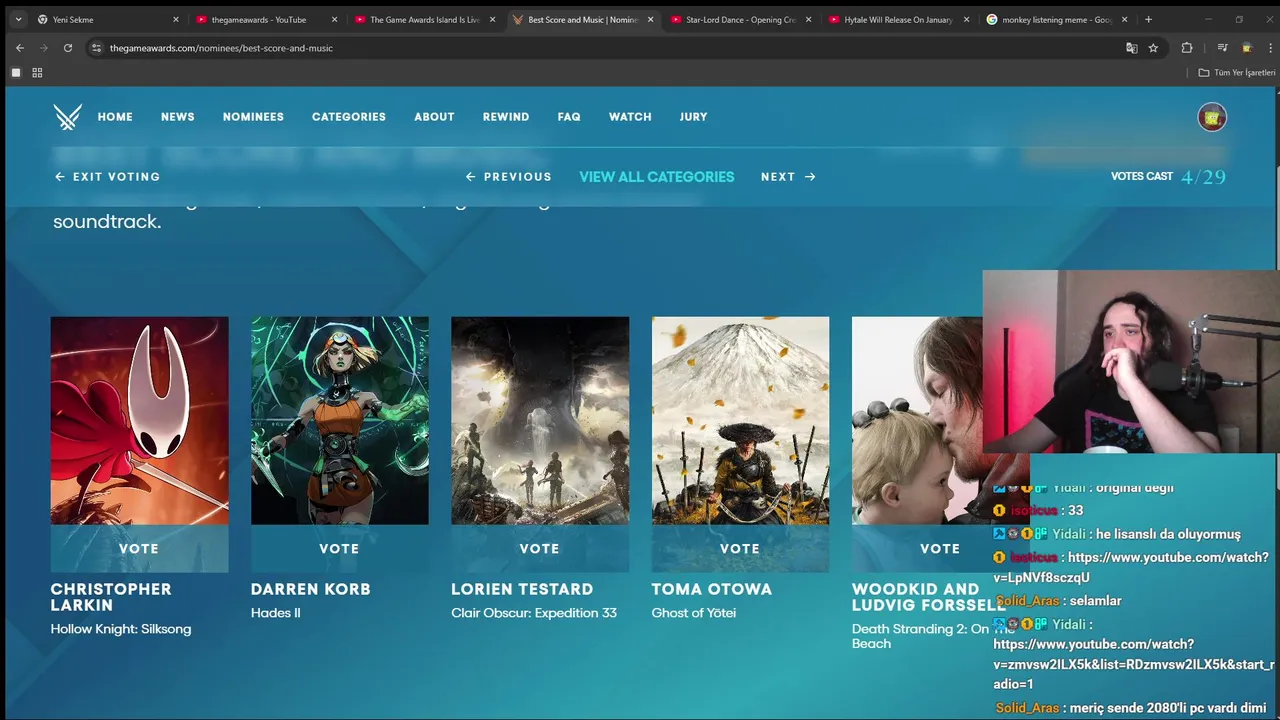This screenshot has width=1280, height=720.
Task: Click Ghost of Yōtei artwork thumbnail
Action: [x=740, y=420]
